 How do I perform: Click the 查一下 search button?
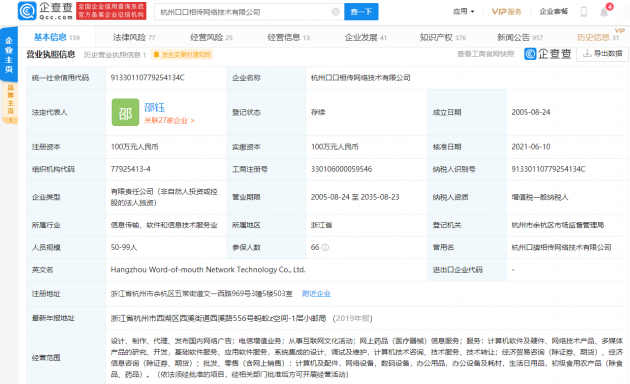pos(361,12)
